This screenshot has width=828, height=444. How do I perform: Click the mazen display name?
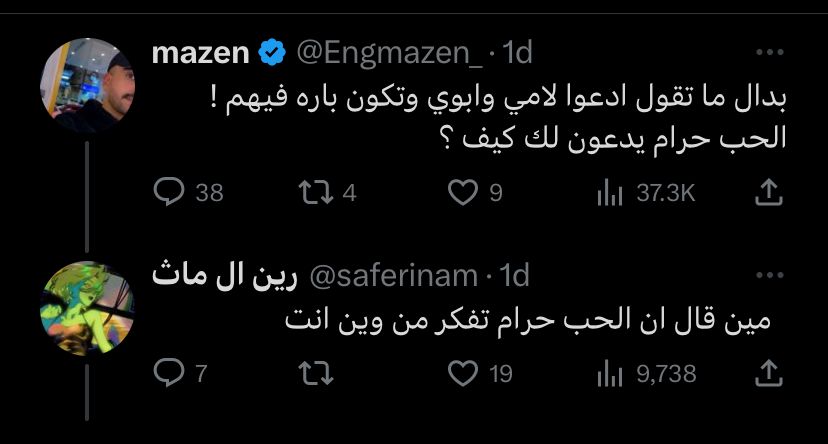(x=199, y=54)
